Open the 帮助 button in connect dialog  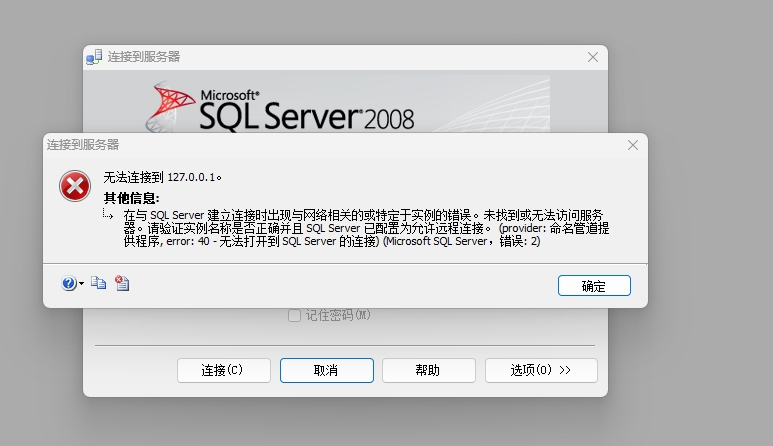tap(427, 370)
